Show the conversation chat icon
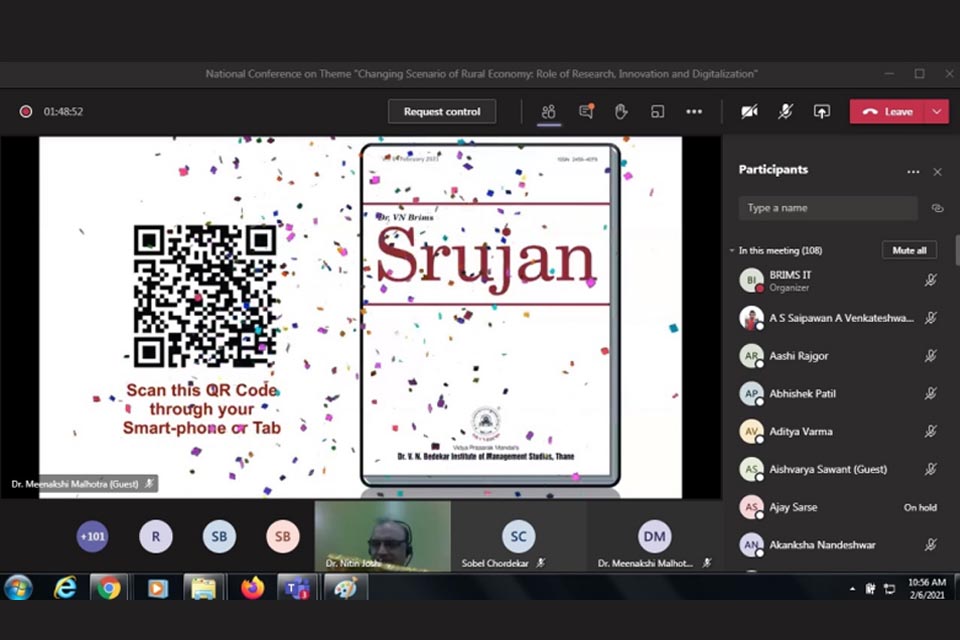 586,111
